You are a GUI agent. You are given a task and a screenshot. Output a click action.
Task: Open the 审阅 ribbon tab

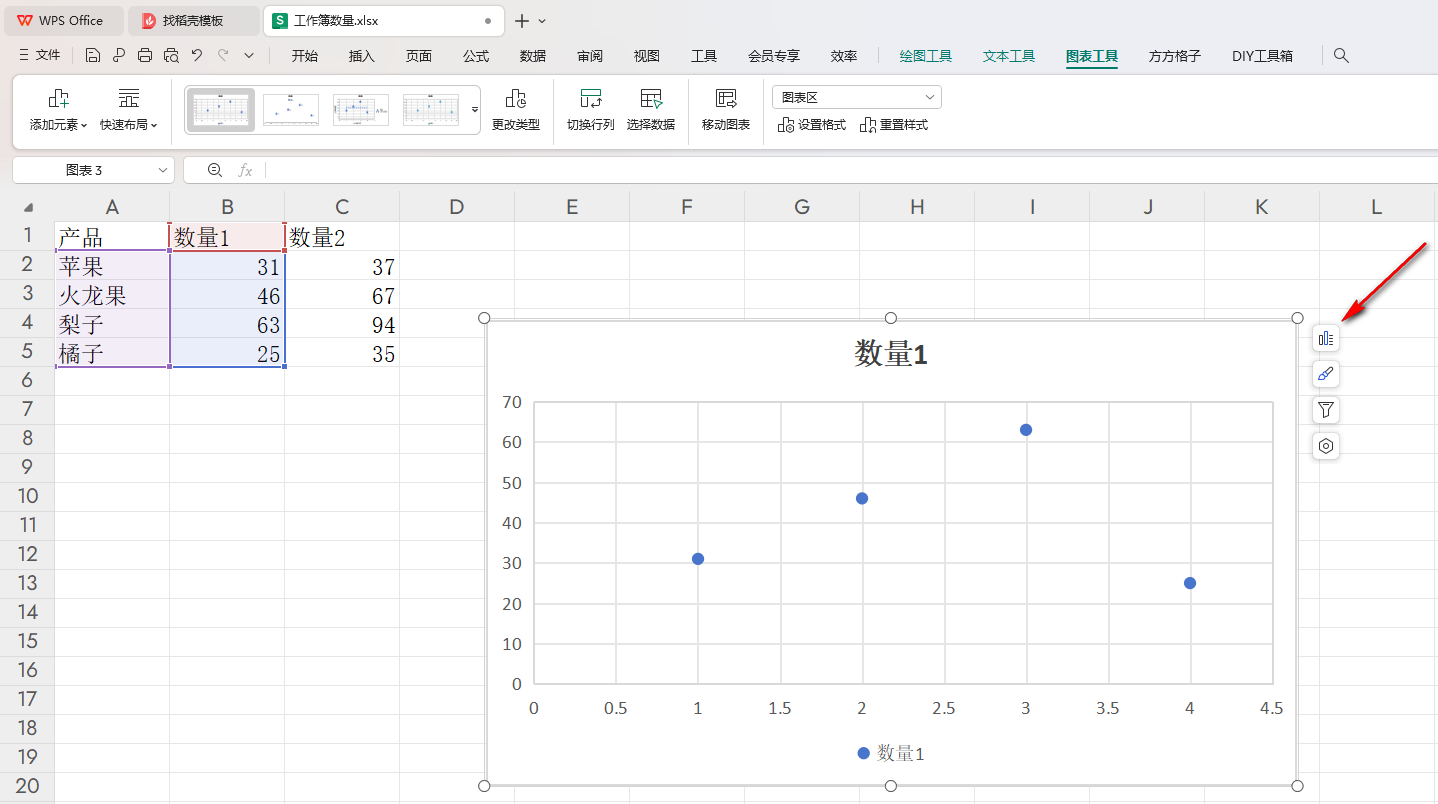pos(590,56)
